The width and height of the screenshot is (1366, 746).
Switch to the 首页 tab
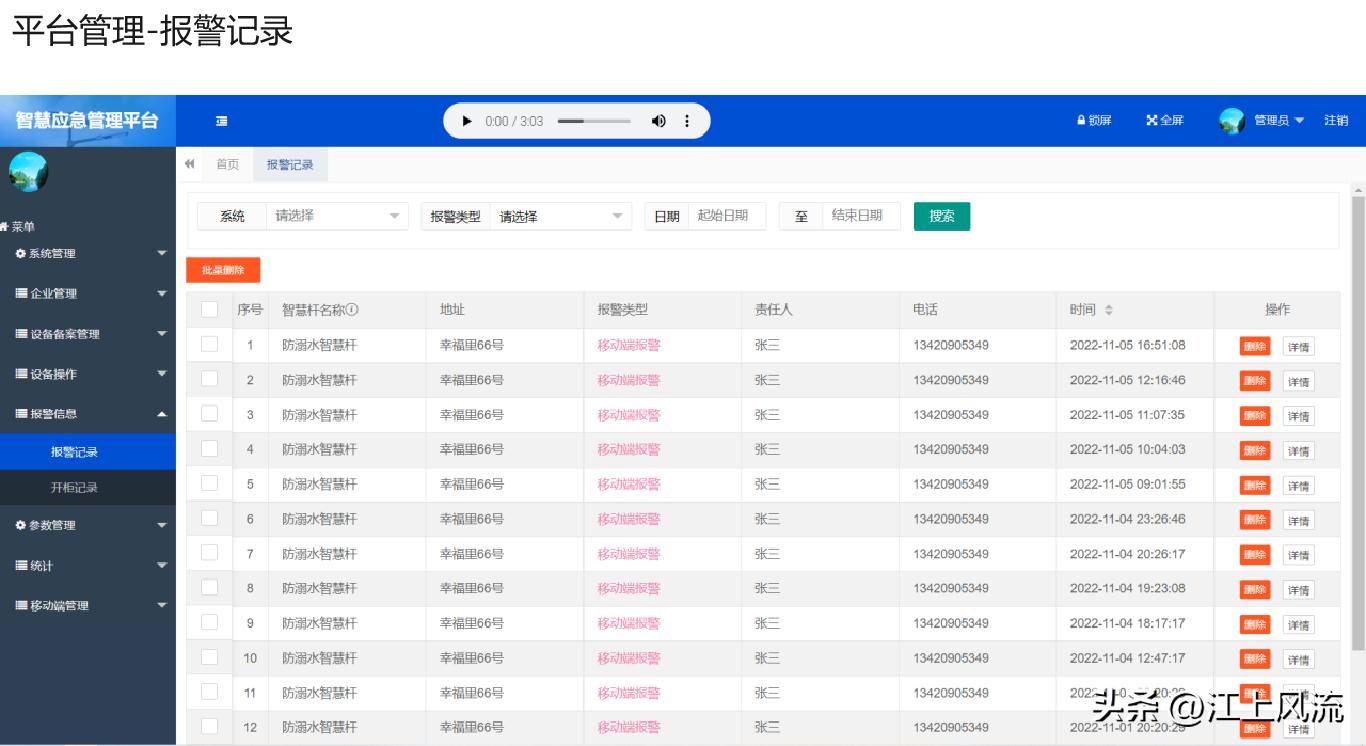(226, 163)
